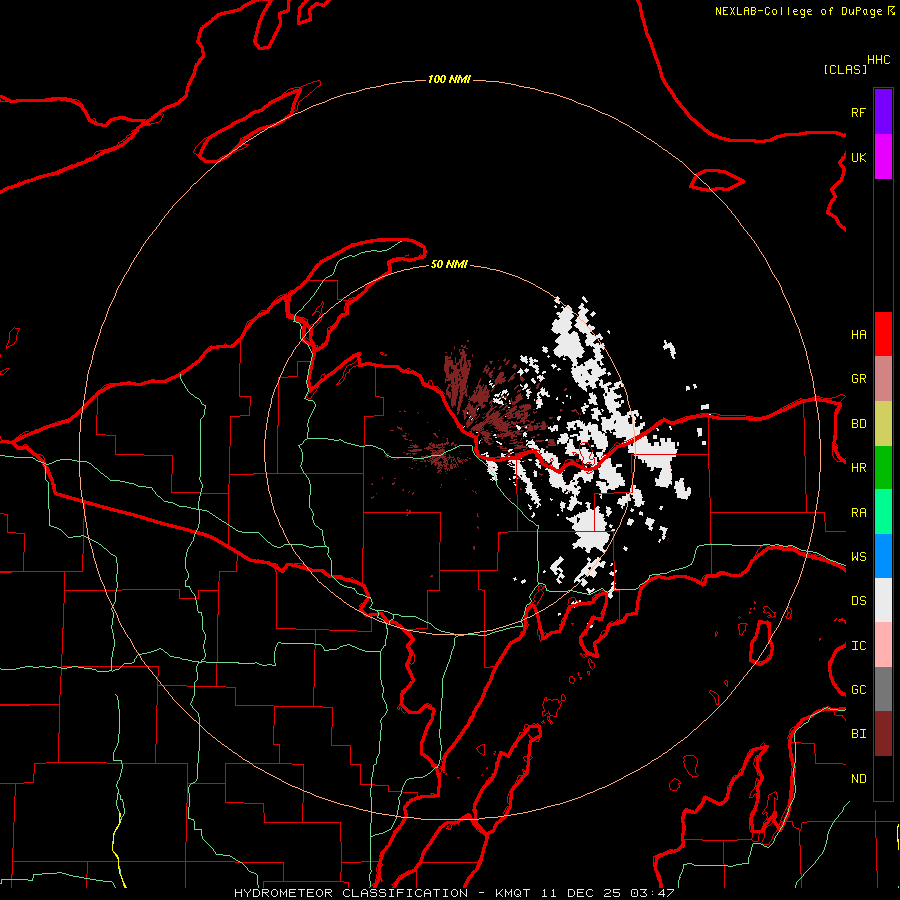Screen dimensions: 900x900
Task: Click the HR legend label
Action: click(858, 468)
